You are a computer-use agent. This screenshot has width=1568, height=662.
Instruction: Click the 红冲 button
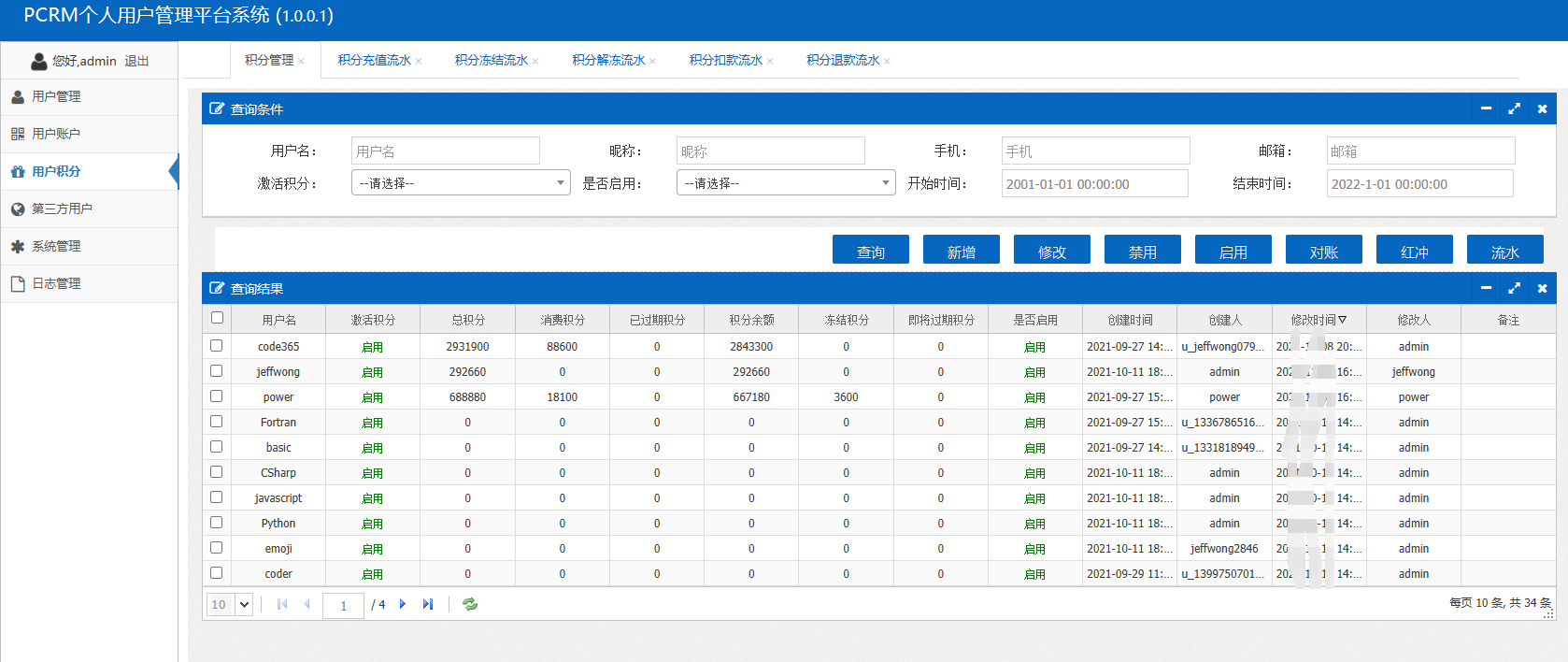pos(1414,252)
